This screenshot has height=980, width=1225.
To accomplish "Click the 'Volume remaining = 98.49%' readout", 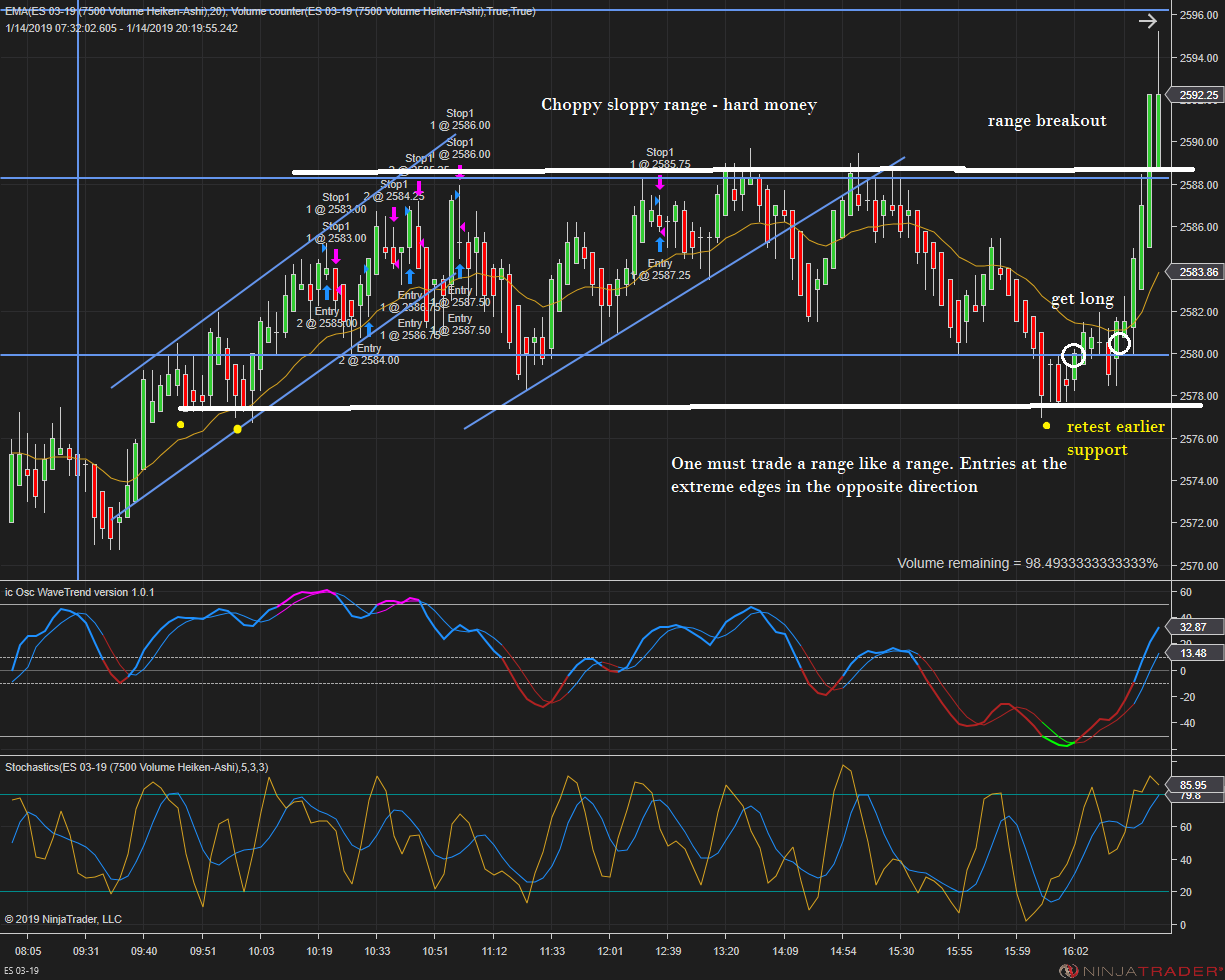I will pos(1027,563).
